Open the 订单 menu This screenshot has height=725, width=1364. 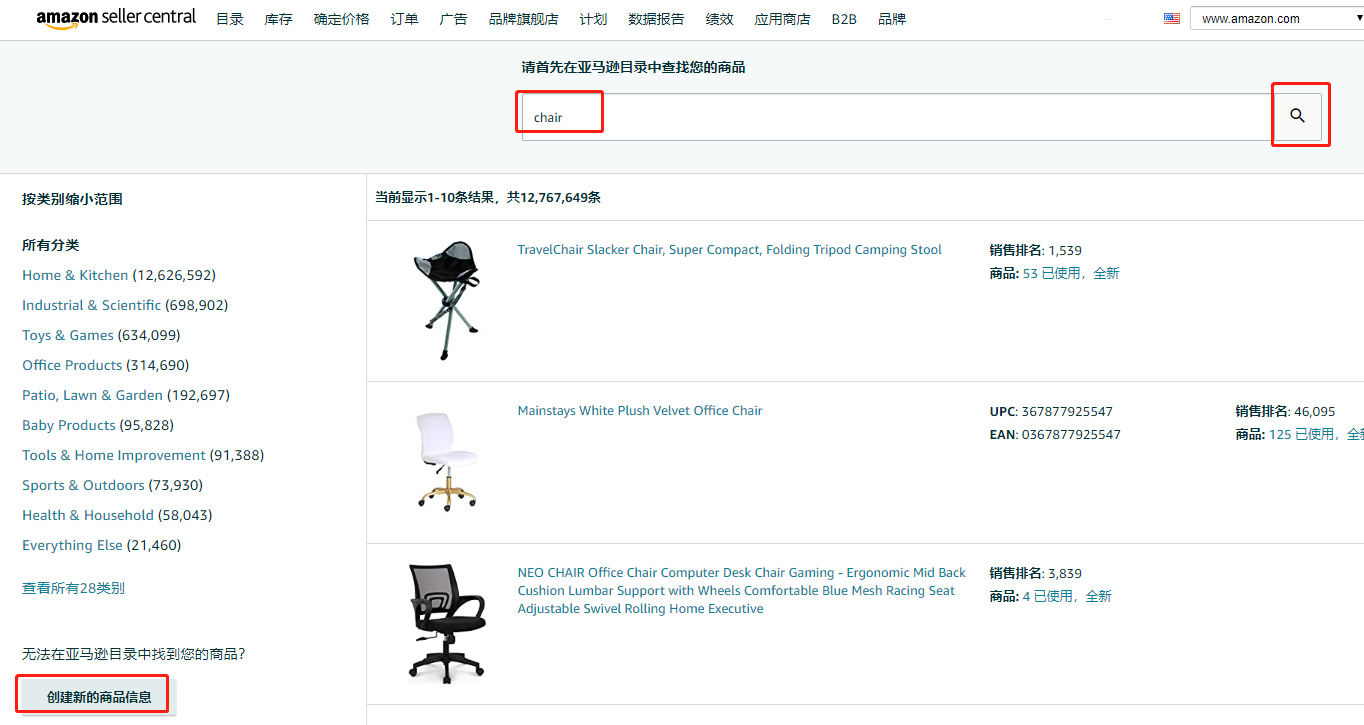pos(405,19)
